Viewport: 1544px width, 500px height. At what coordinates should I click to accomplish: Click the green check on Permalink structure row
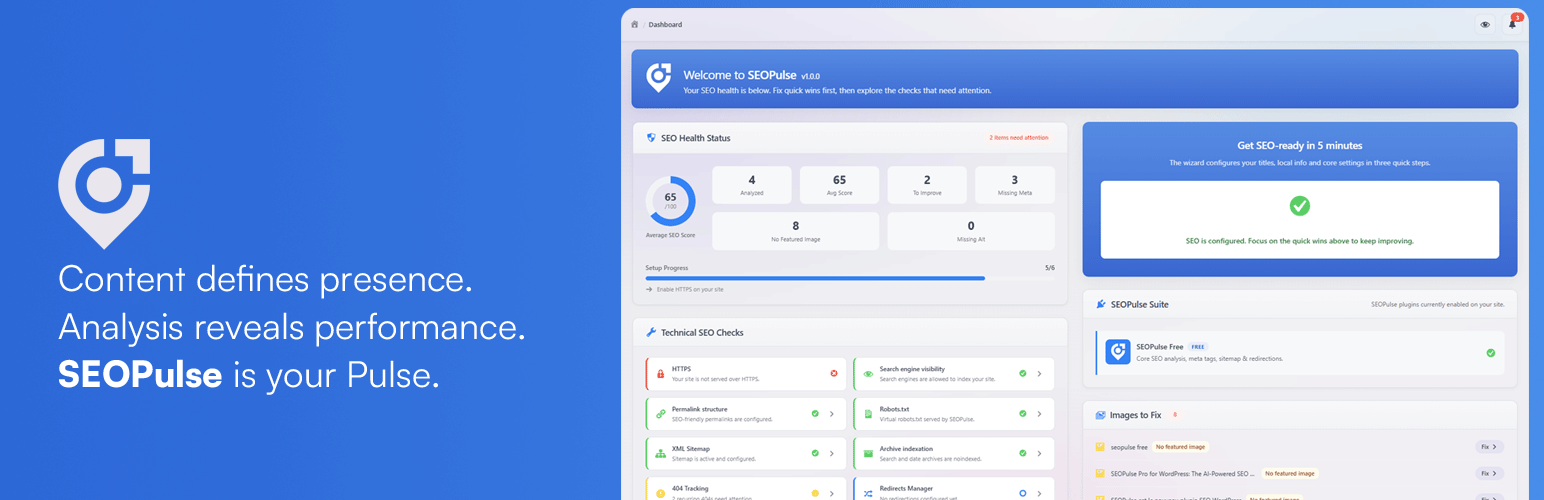coord(815,413)
